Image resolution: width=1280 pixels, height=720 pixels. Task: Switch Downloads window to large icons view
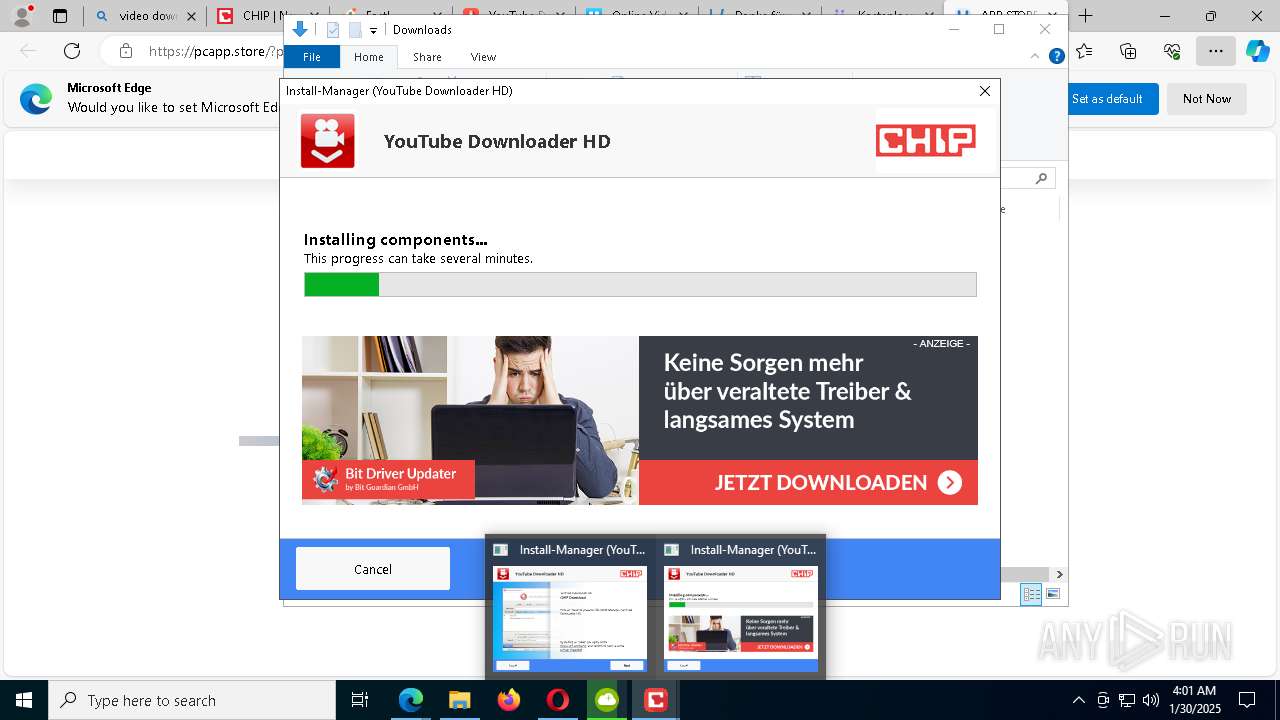[1052, 594]
